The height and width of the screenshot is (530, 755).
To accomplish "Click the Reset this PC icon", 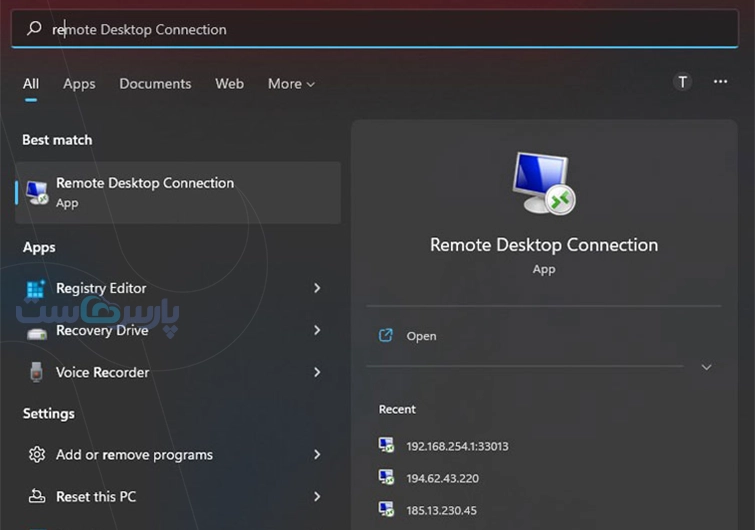I will coord(37,496).
